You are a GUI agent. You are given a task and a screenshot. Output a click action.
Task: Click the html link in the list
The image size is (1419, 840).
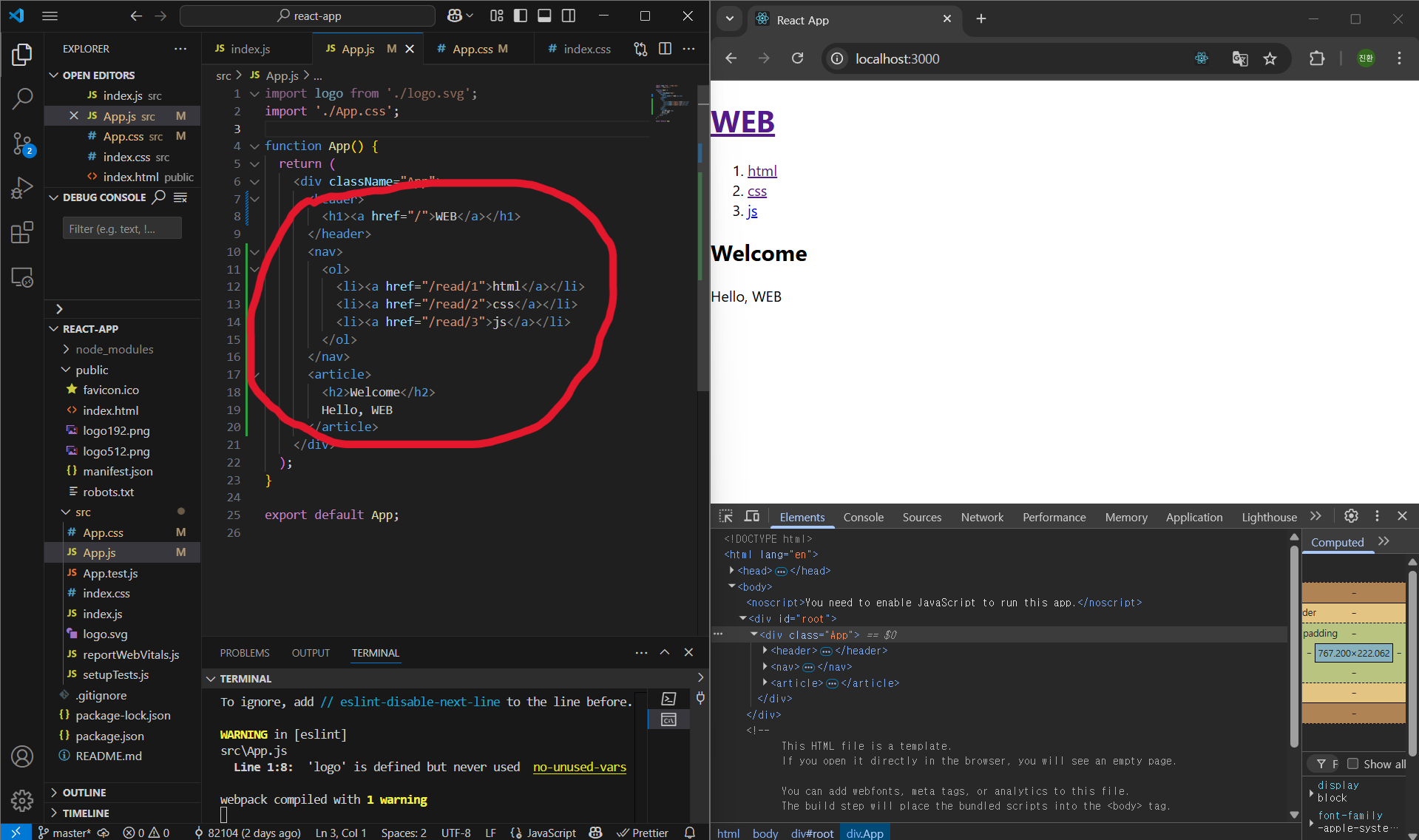pyautogui.click(x=762, y=171)
